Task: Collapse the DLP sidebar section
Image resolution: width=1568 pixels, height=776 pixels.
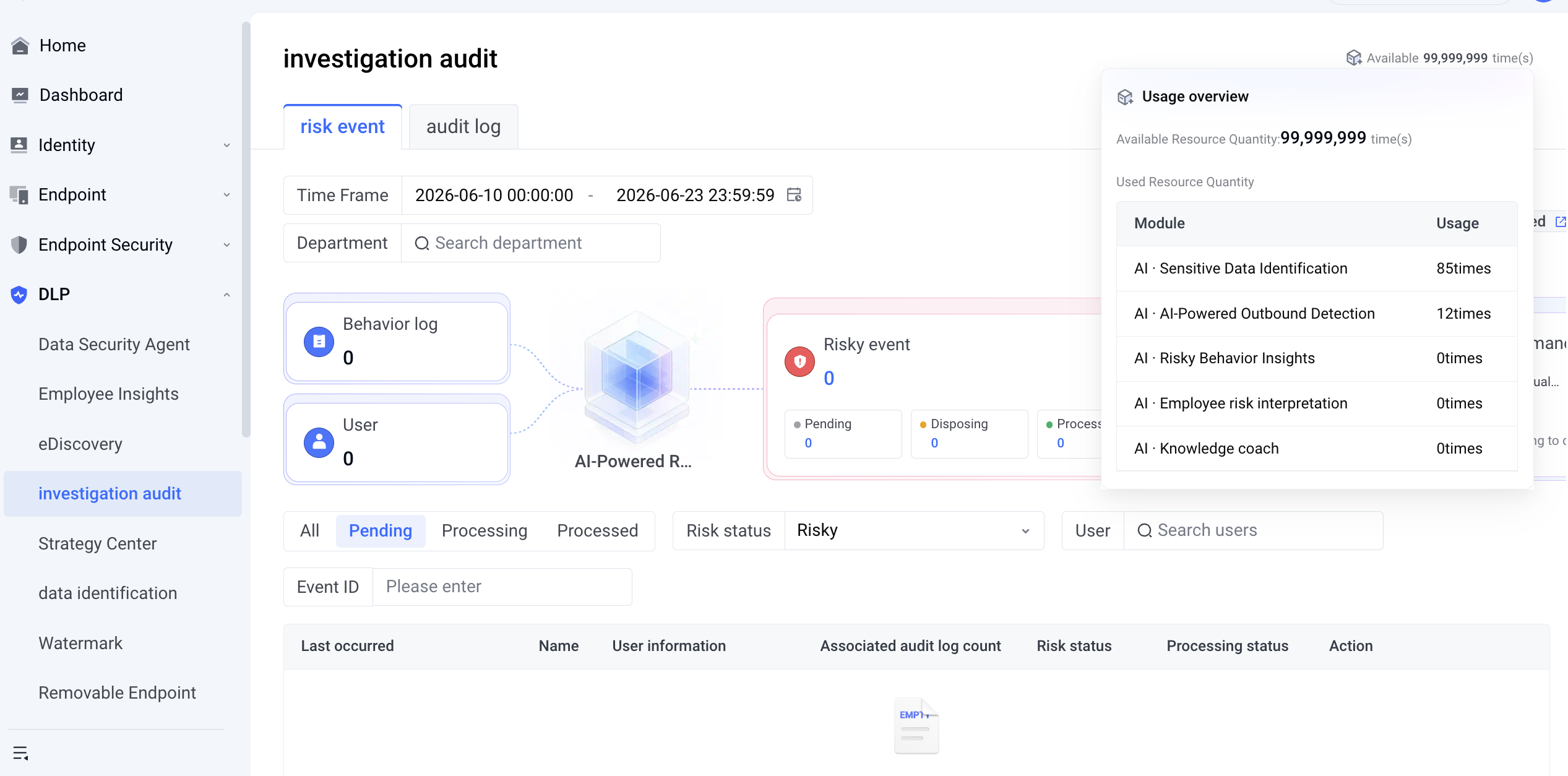Action: 121,295
